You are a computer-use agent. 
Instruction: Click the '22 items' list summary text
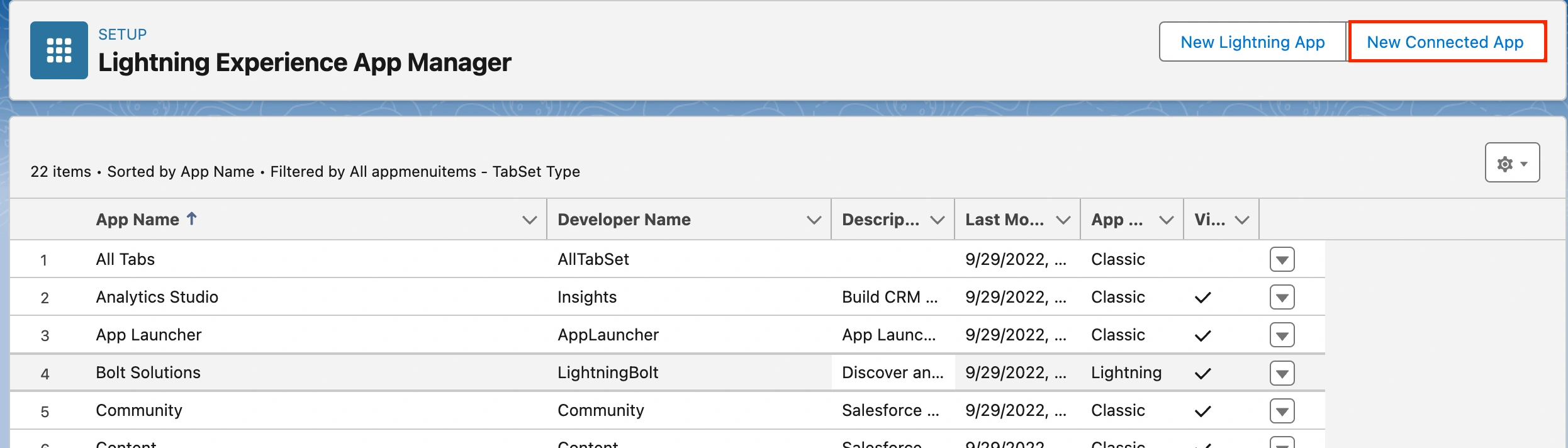(x=61, y=172)
